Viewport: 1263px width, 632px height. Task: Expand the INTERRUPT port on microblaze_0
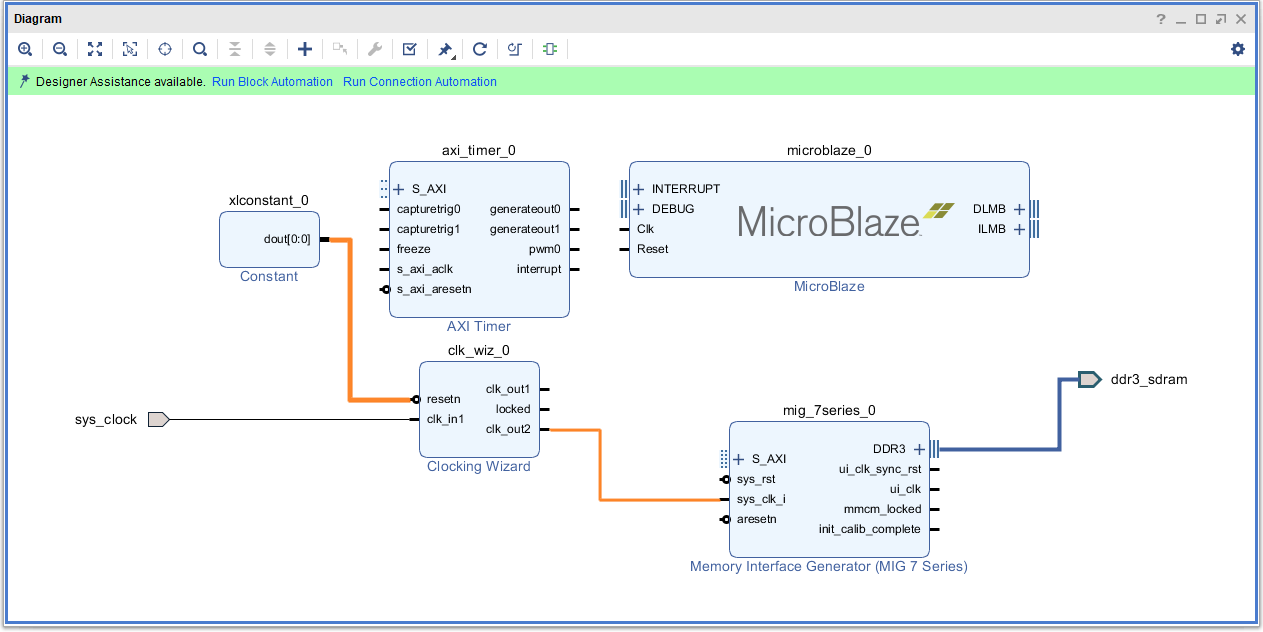tap(638, 189)
